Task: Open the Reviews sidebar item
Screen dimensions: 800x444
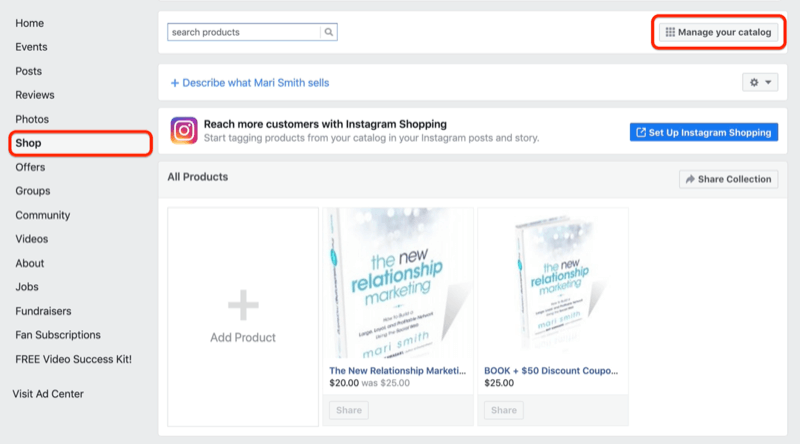Action: 35,95
